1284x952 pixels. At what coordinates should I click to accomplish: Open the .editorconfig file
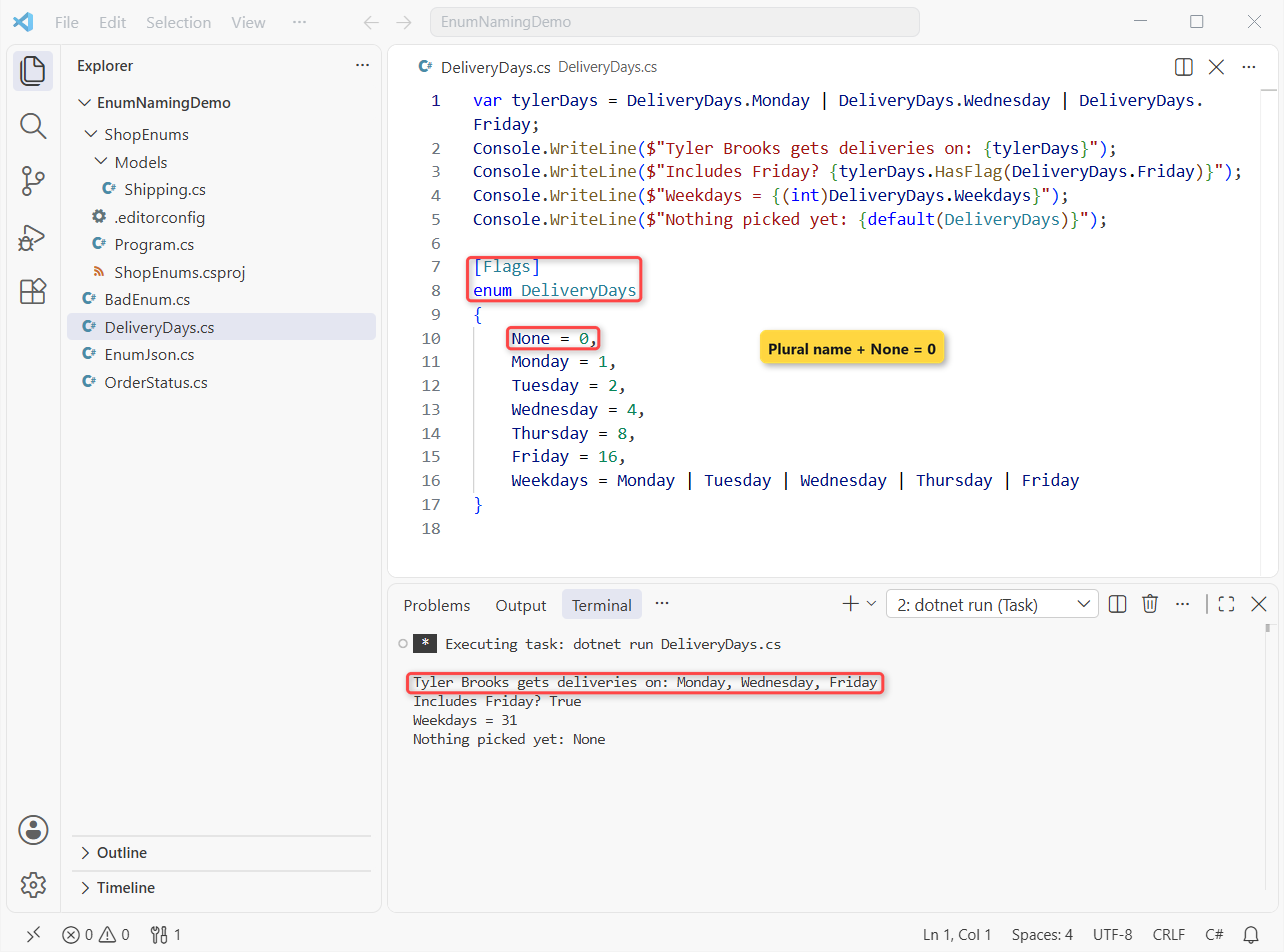[x=221, y=217]
